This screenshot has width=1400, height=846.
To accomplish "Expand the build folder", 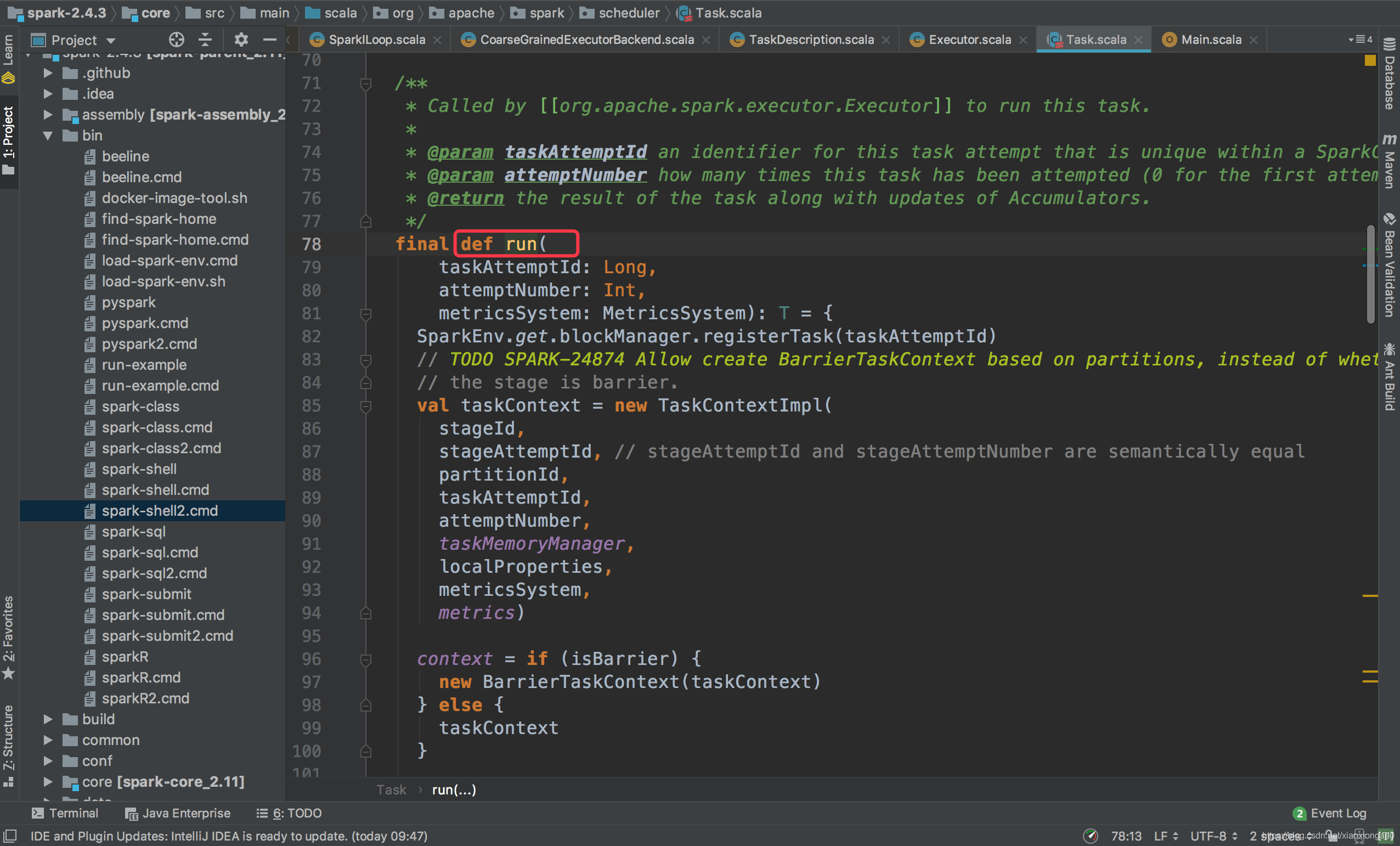I will tap(48, 719).
